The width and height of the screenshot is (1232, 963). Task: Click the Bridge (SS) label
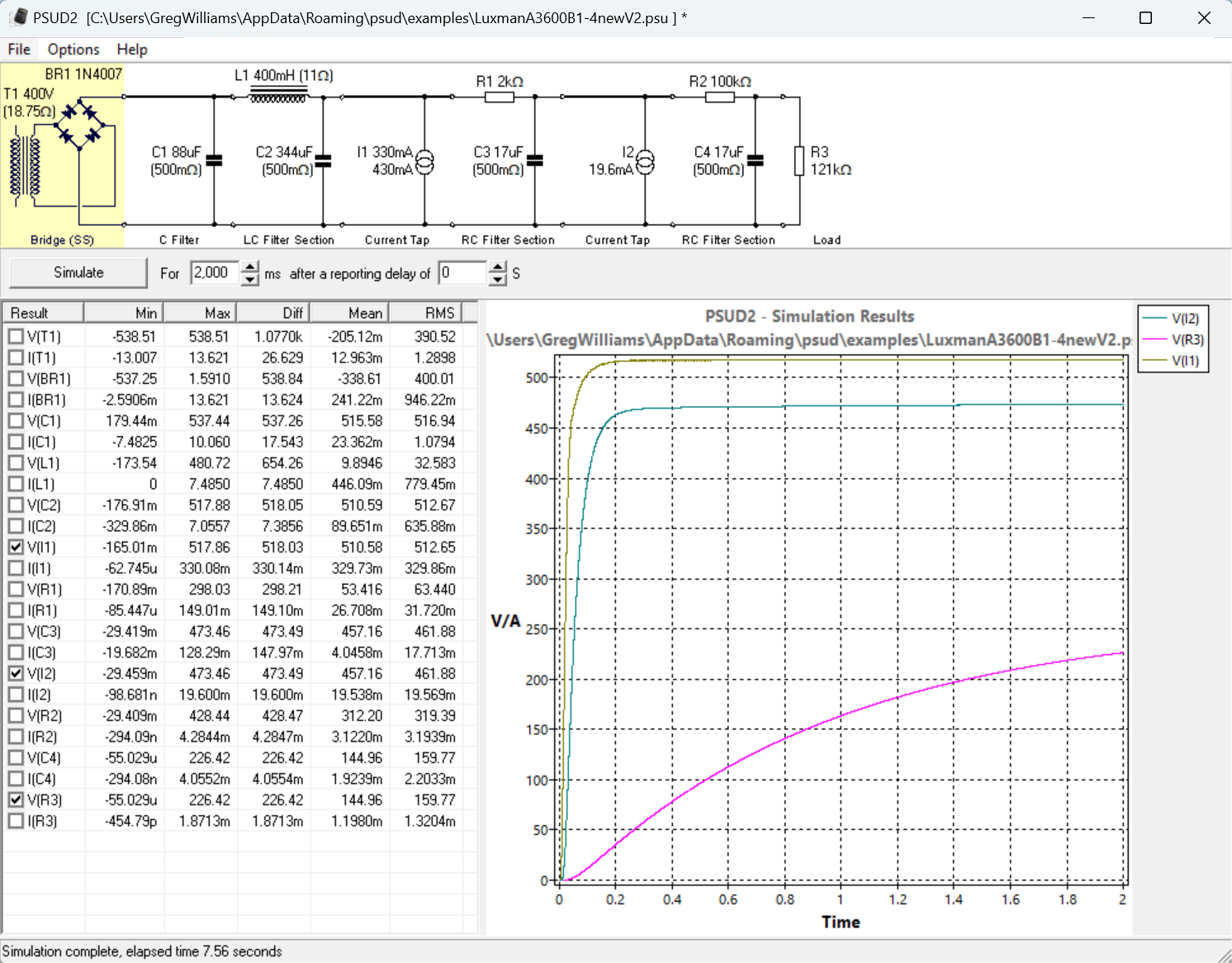pos(62,240)
